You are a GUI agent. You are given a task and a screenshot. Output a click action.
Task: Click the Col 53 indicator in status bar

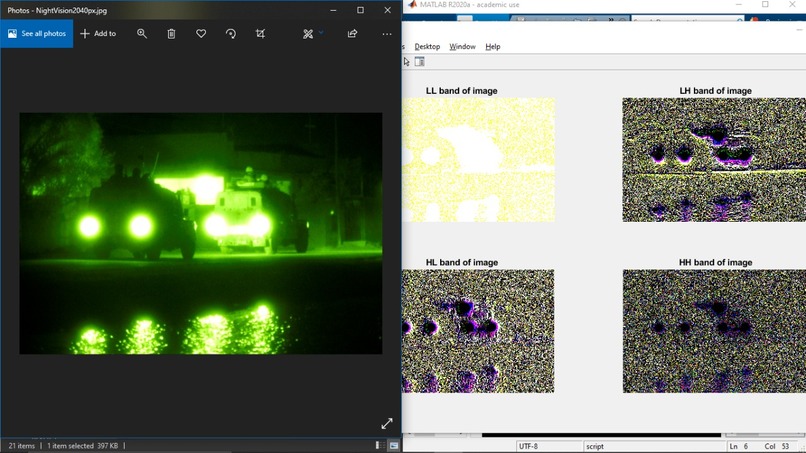[777, 446]
